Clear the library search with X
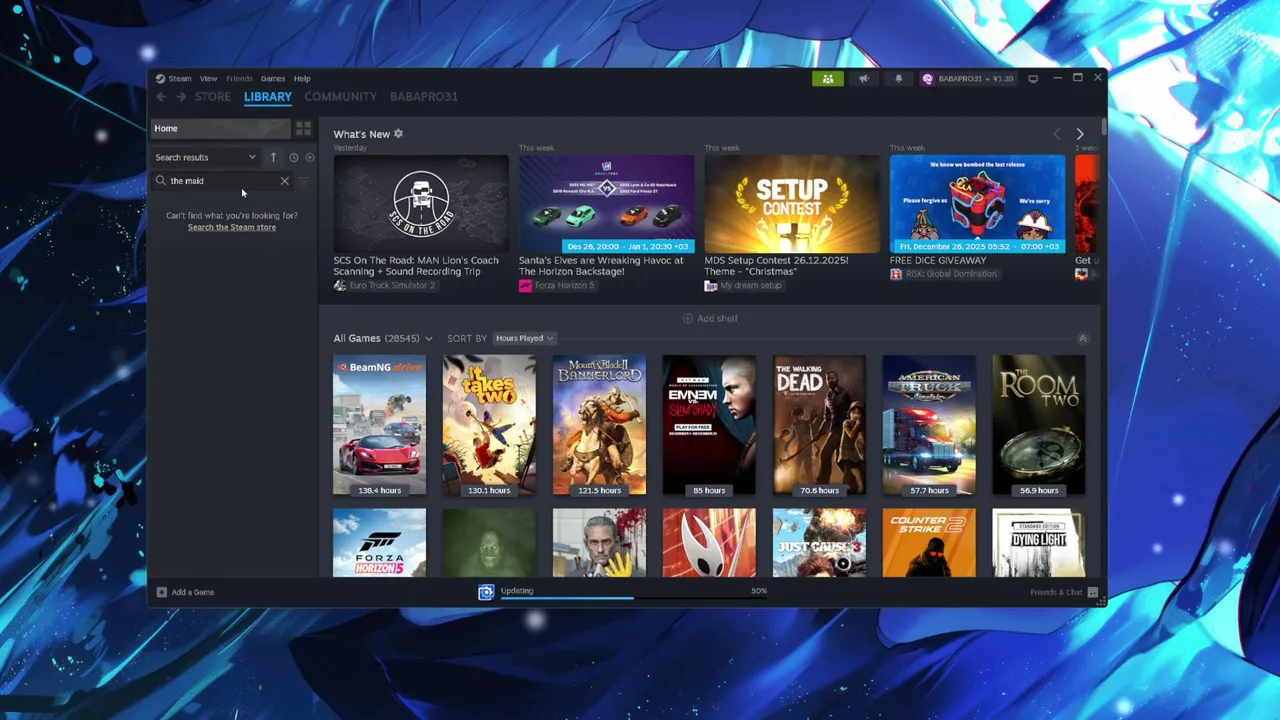Image resolution: width=1280 pixels, height=720 pixels. click(284, 181)
